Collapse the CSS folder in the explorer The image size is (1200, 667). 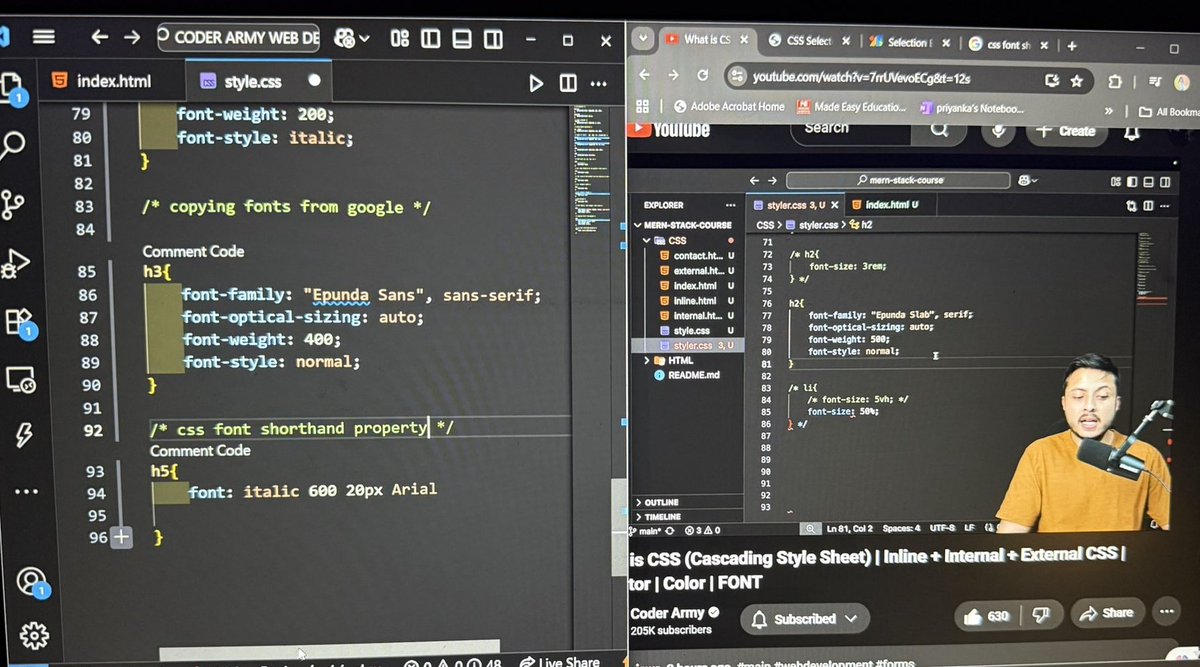648,240
